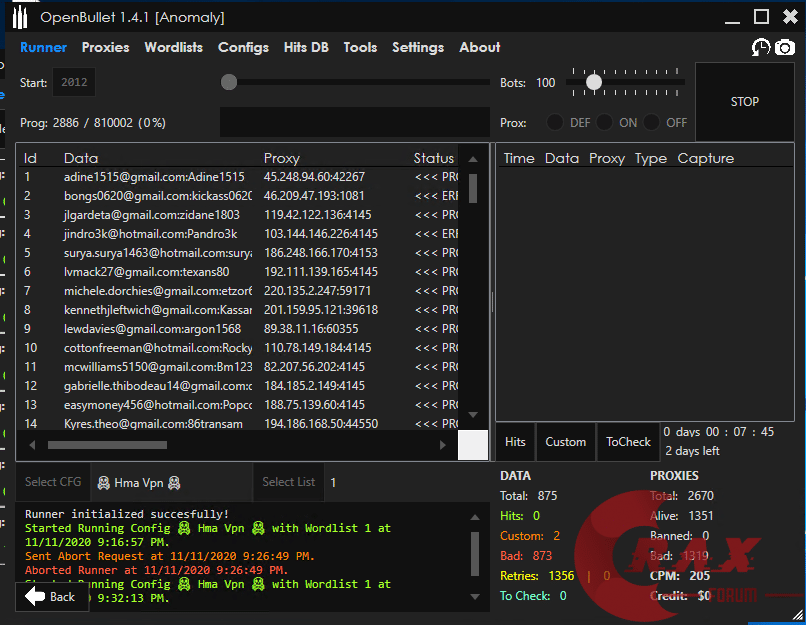806x625 pixels.
Task: Select the OFF proxy mode radio
Action: pyautogui.click(x=652, y=123)
